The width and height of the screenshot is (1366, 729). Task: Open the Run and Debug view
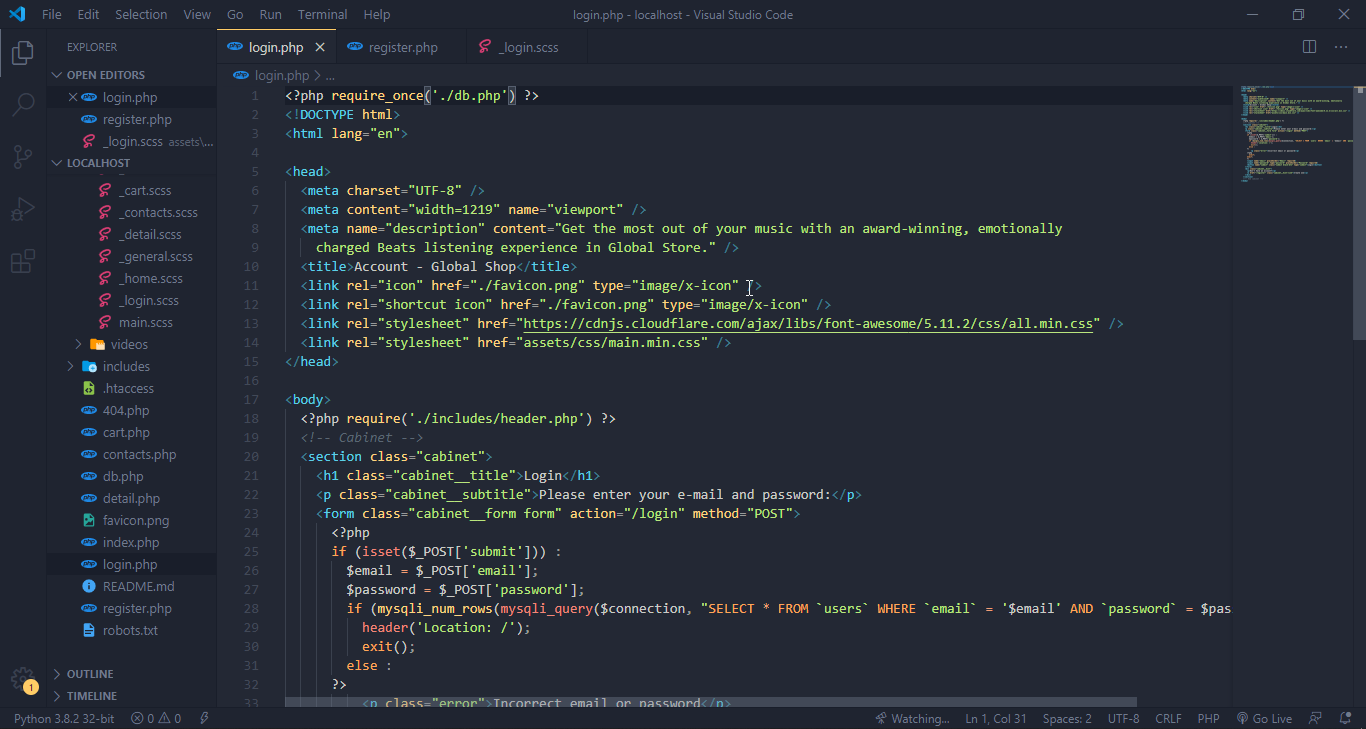(x=22, y=209)
